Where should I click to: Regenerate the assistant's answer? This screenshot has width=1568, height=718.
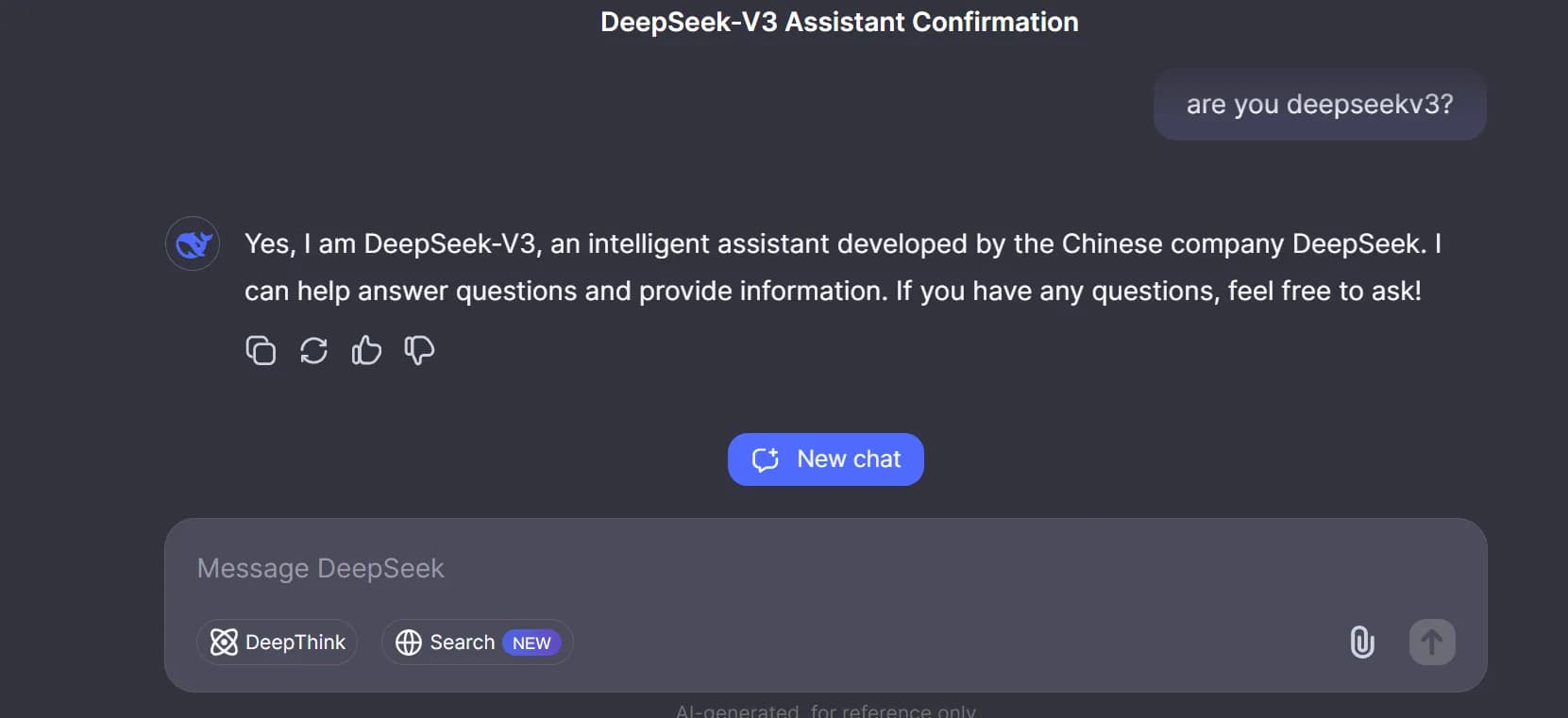point(313,350)
